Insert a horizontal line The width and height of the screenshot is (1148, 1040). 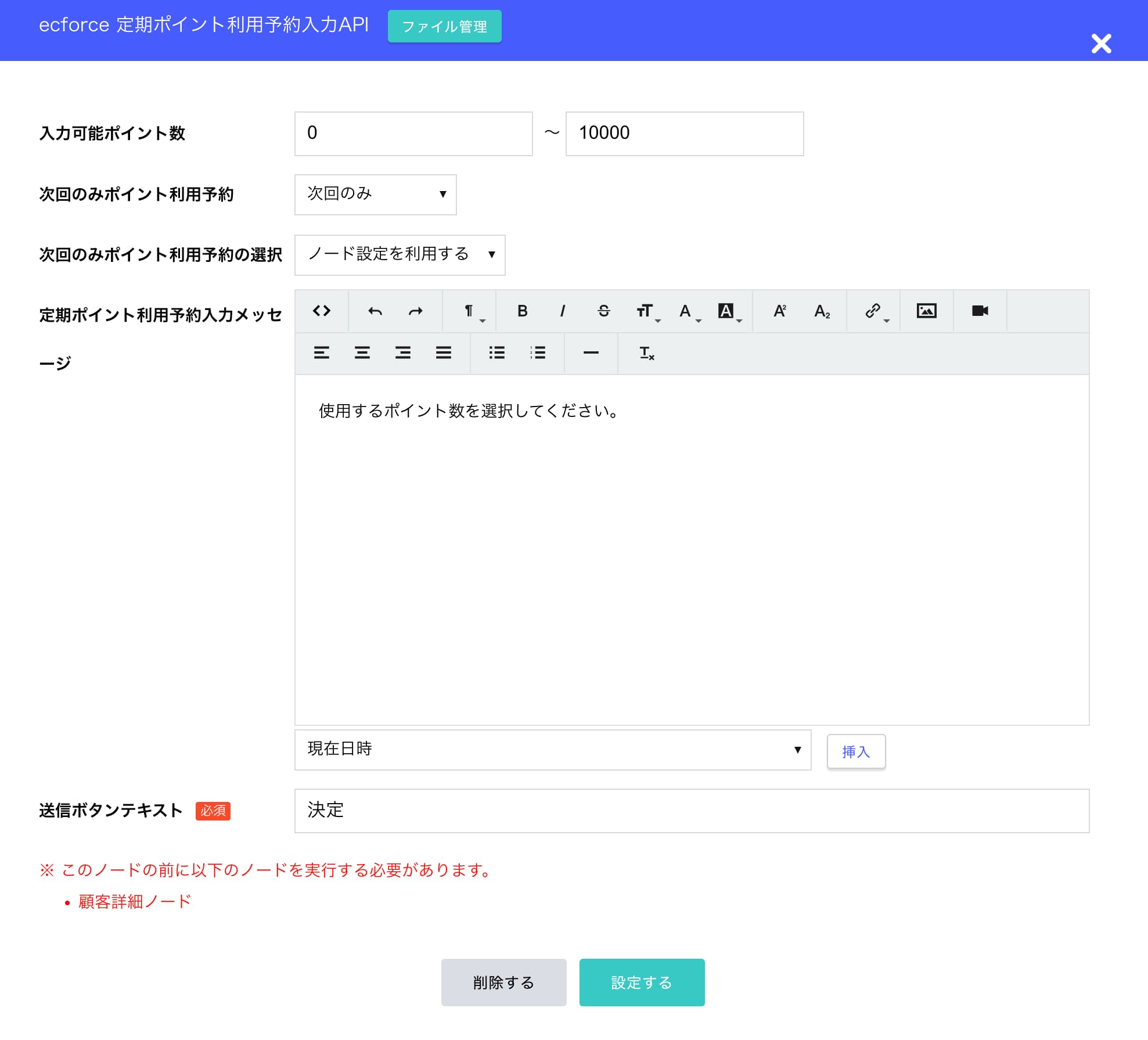(591, 352)
